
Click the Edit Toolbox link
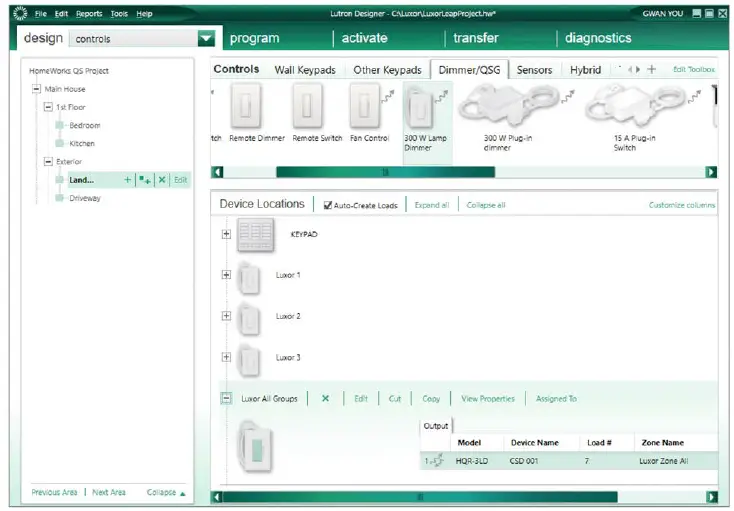tap(694, 69)
